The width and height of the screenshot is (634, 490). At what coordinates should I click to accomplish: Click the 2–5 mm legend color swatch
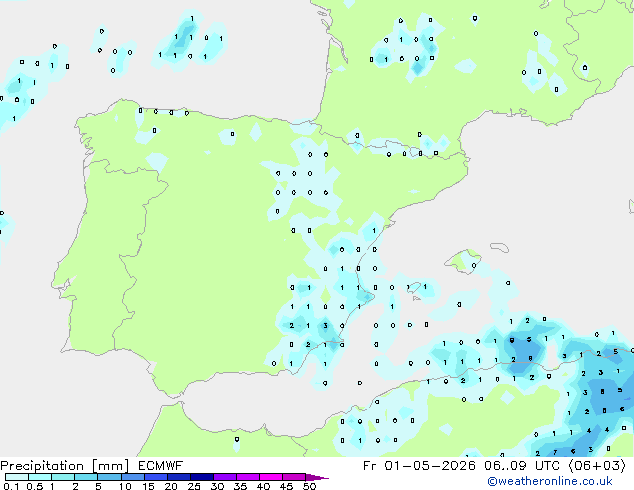[x=86, y=477]
